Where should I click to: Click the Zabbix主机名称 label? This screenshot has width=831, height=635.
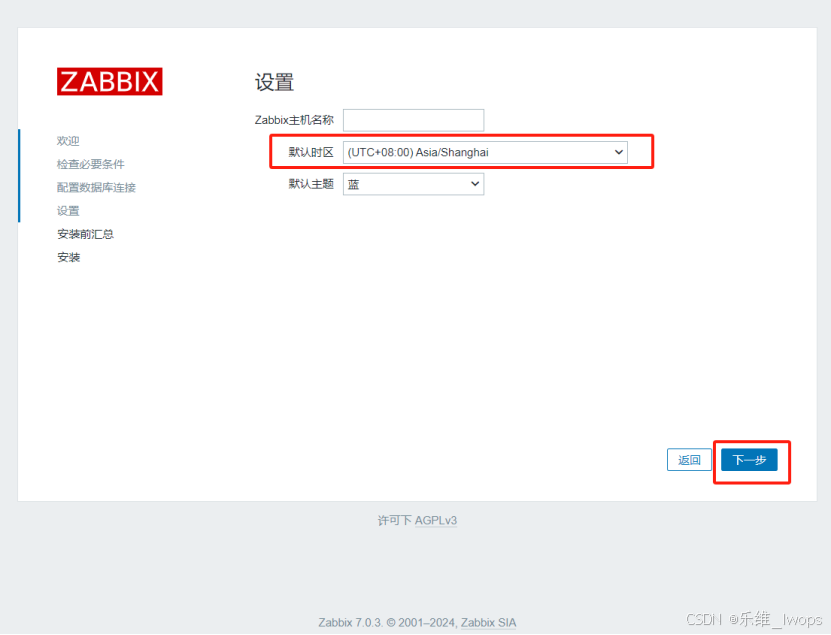[x=294, y=120]
